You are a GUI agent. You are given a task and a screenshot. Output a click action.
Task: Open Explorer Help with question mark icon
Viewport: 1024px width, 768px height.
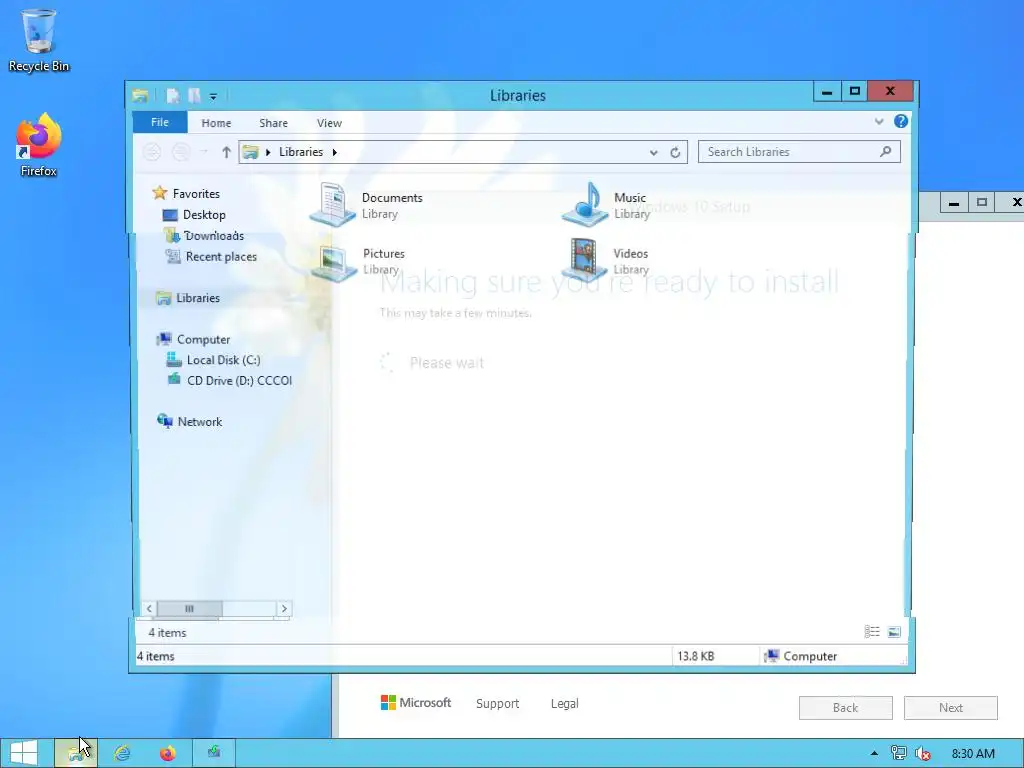point(901,121)
